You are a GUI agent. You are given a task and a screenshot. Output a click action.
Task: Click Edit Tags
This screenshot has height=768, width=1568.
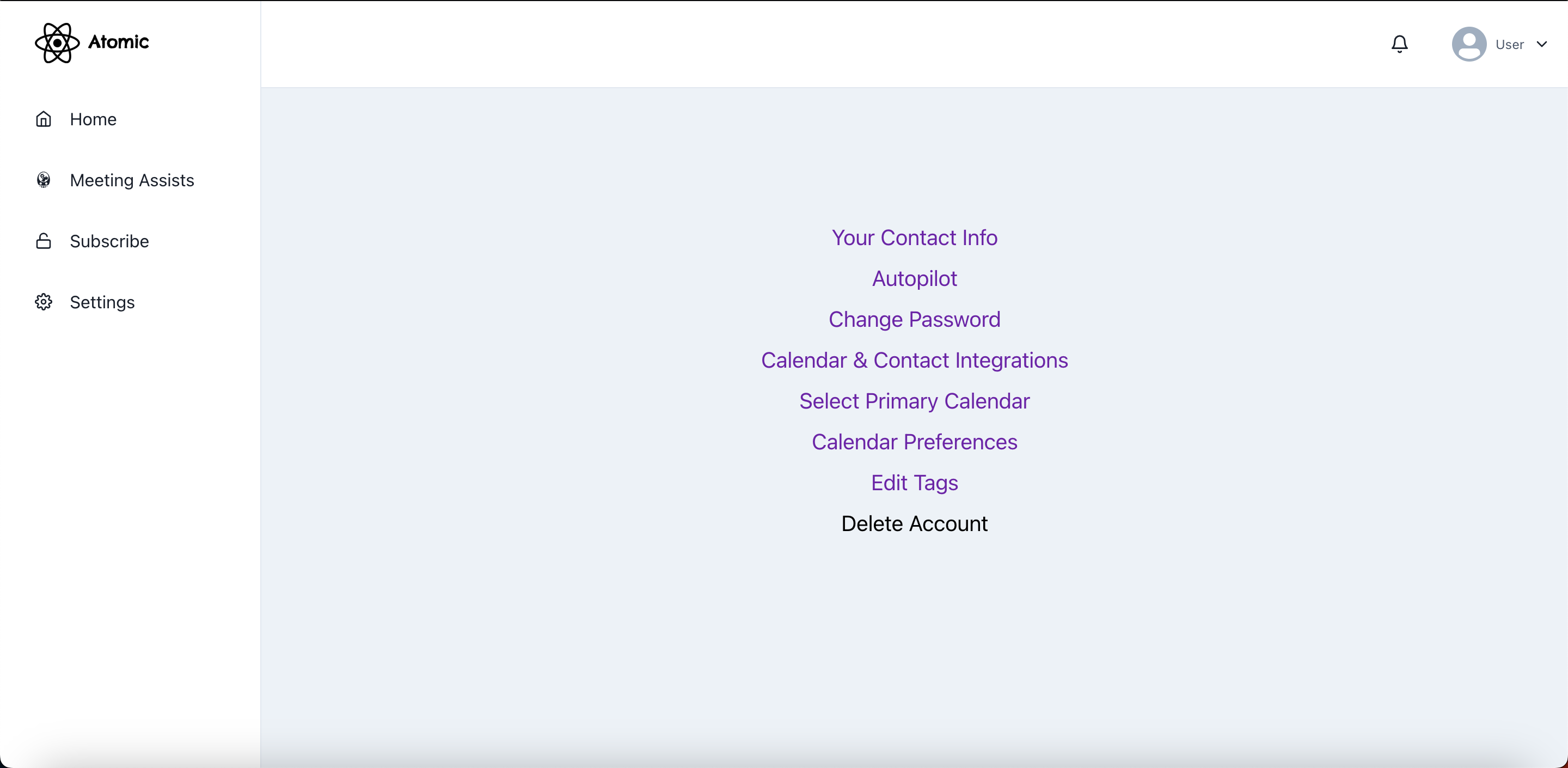pos(914,483)
